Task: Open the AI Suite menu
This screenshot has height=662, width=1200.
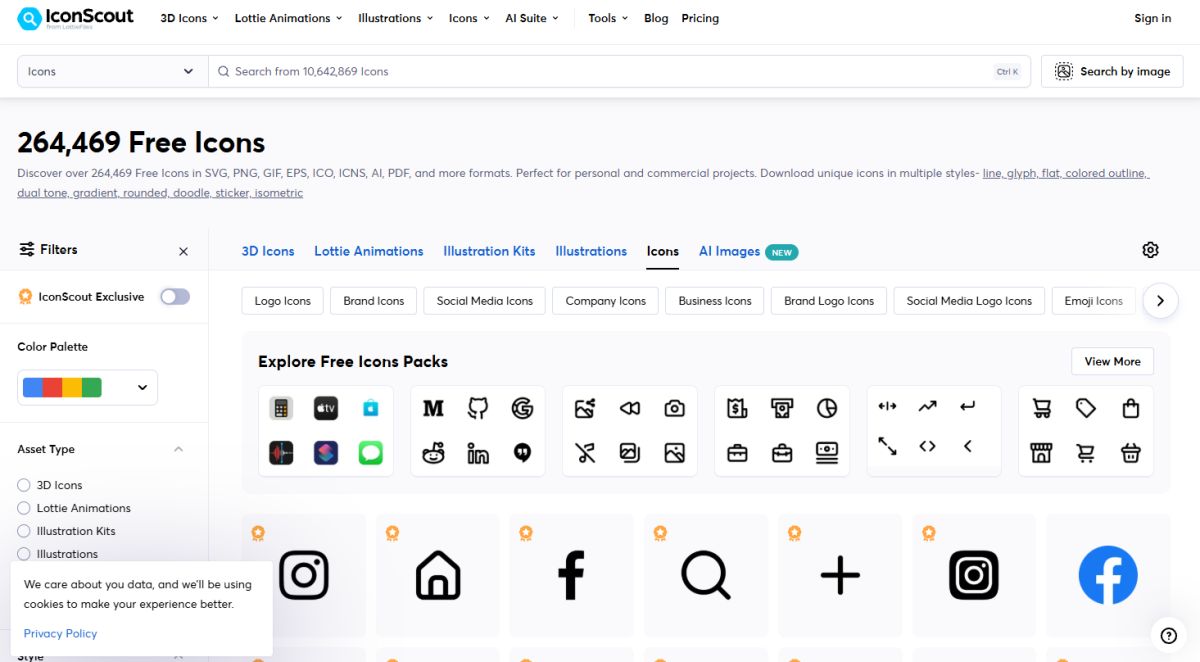Action: 531,18
